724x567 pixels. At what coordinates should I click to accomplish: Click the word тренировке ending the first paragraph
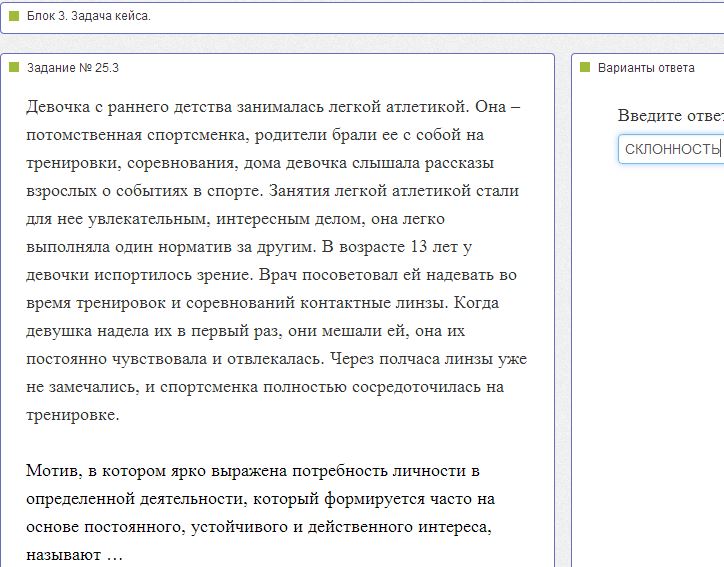[72, 415]
